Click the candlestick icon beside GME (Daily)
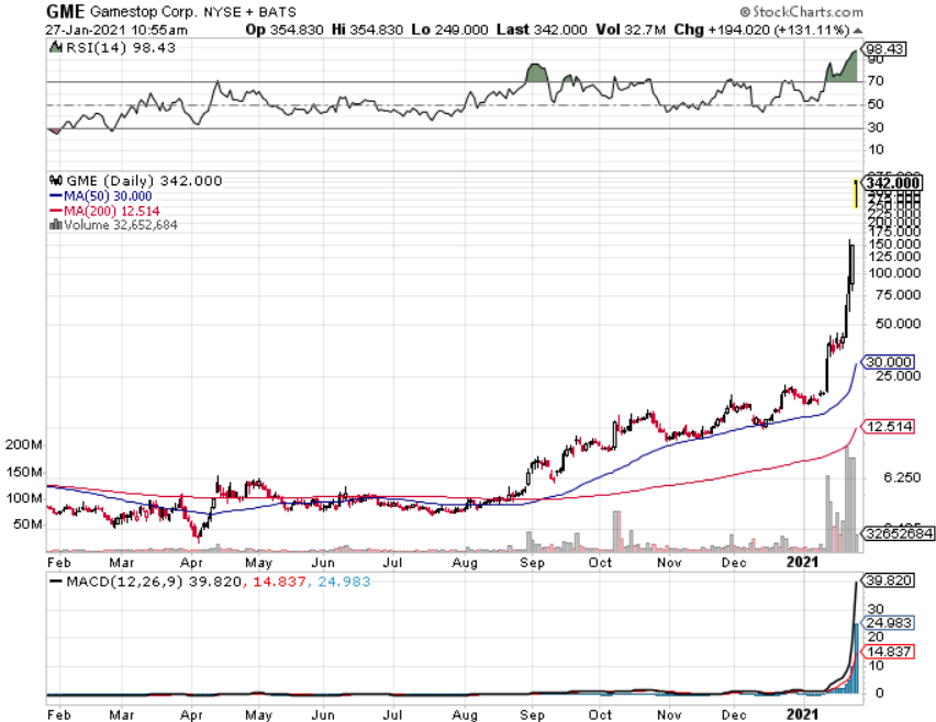 (x=56, y=180)
